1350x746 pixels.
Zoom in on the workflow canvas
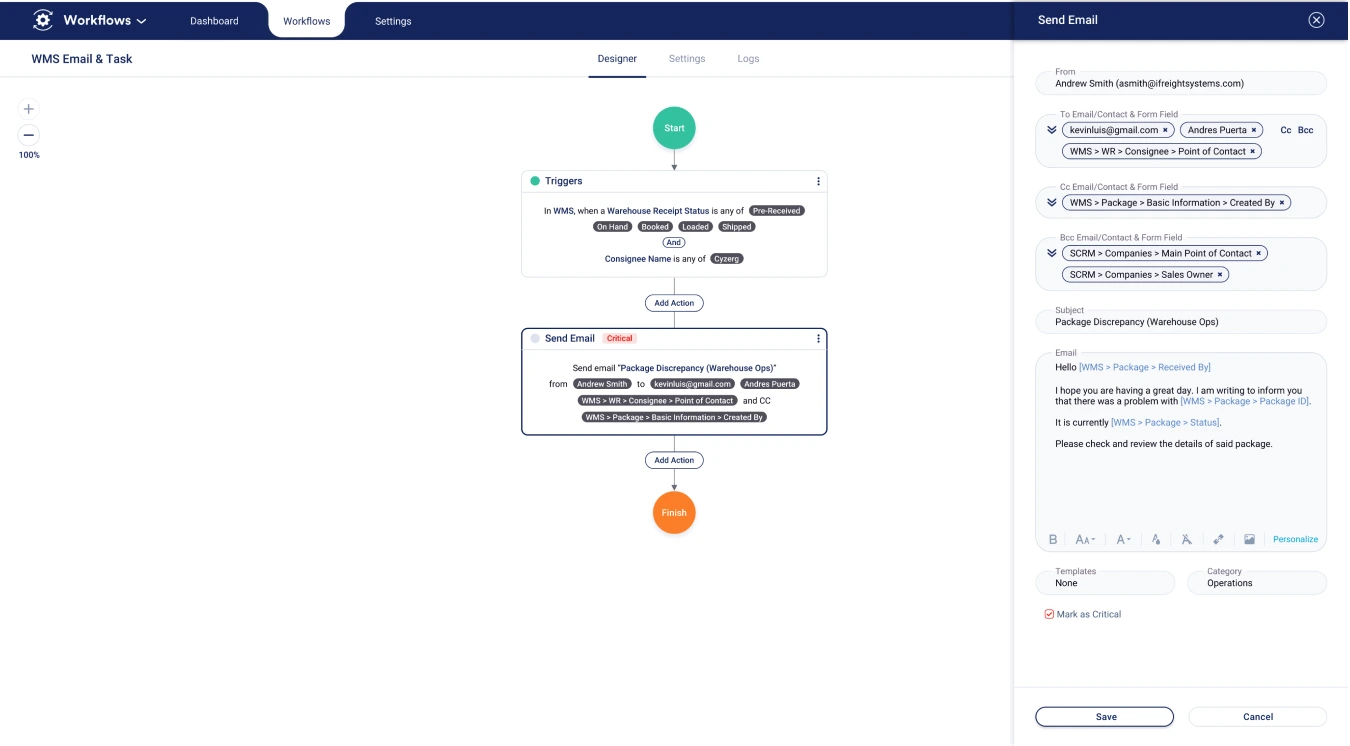[x=29, y=109]
